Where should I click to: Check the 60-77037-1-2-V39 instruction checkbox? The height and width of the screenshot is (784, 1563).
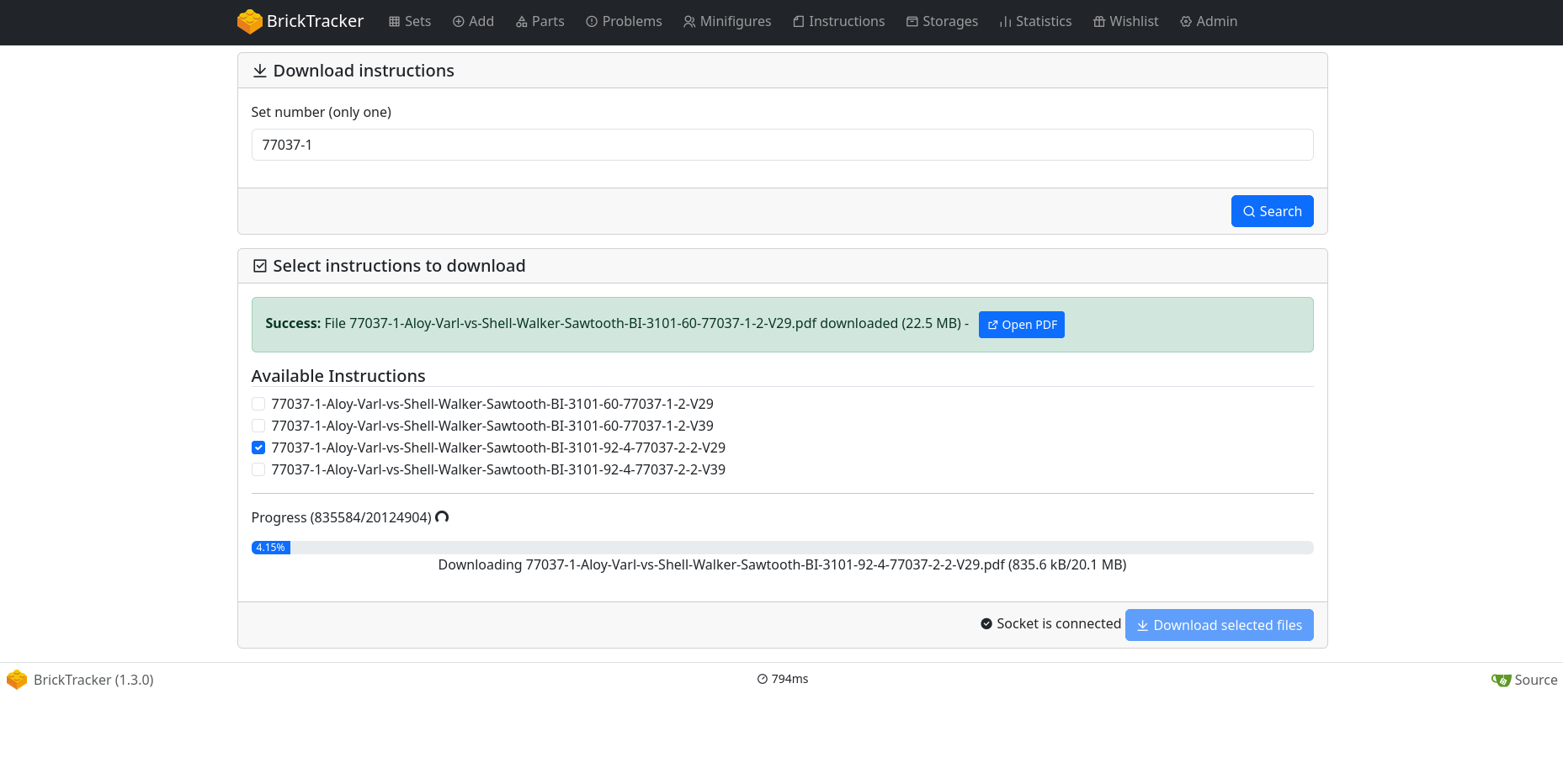pos(258,426)
